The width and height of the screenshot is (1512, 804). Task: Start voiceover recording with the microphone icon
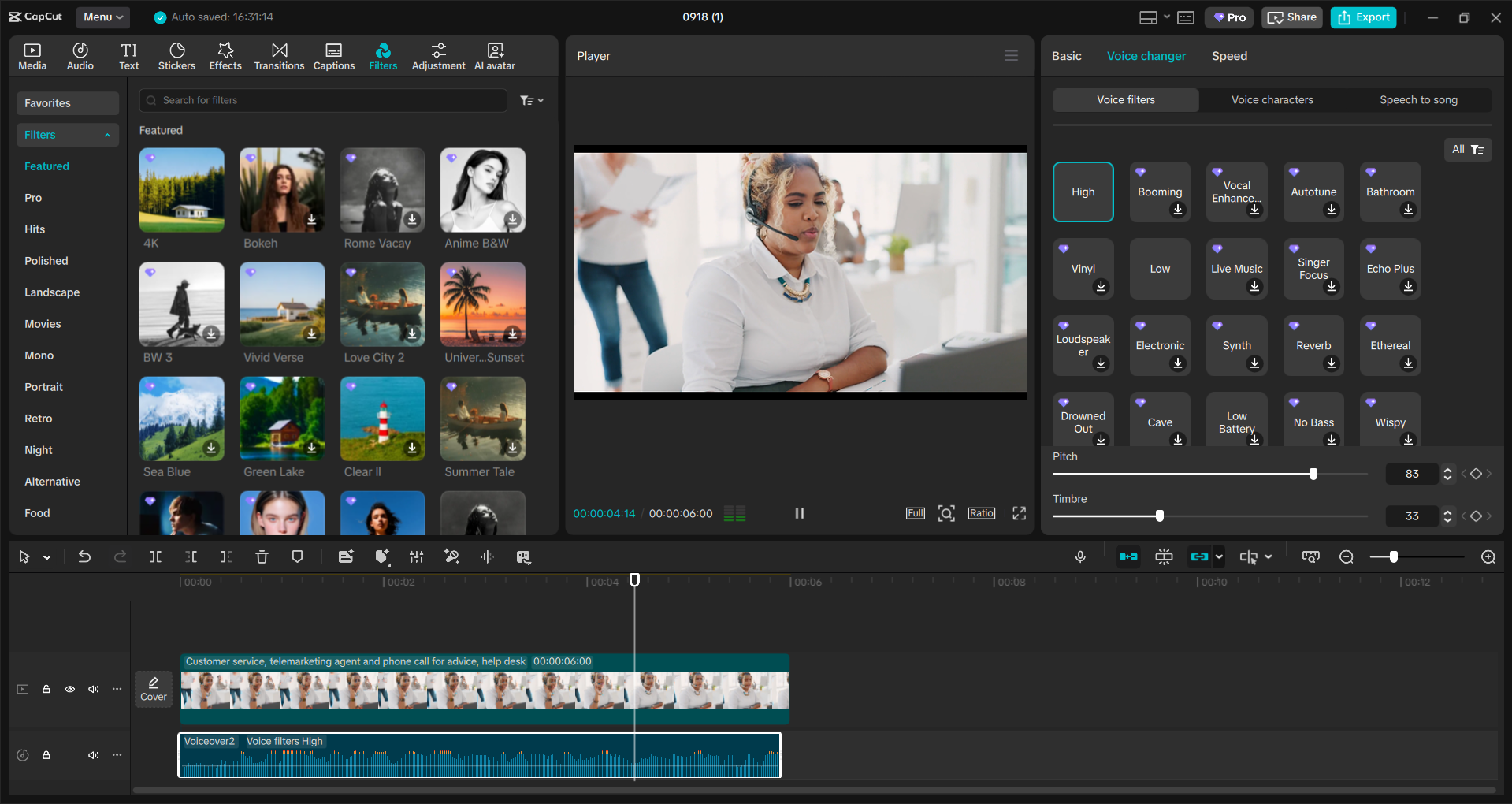(x=1079, y=556)
